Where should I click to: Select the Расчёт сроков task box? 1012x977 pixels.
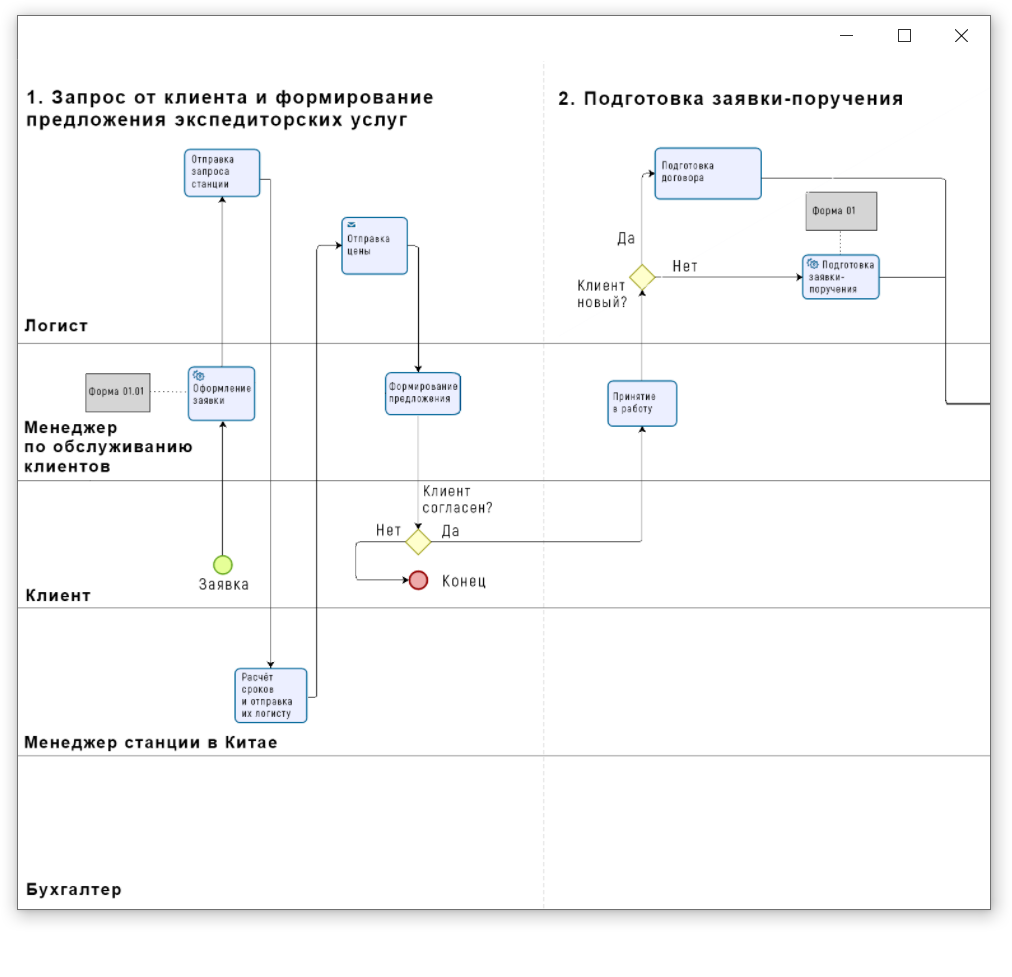click(270, 695)
